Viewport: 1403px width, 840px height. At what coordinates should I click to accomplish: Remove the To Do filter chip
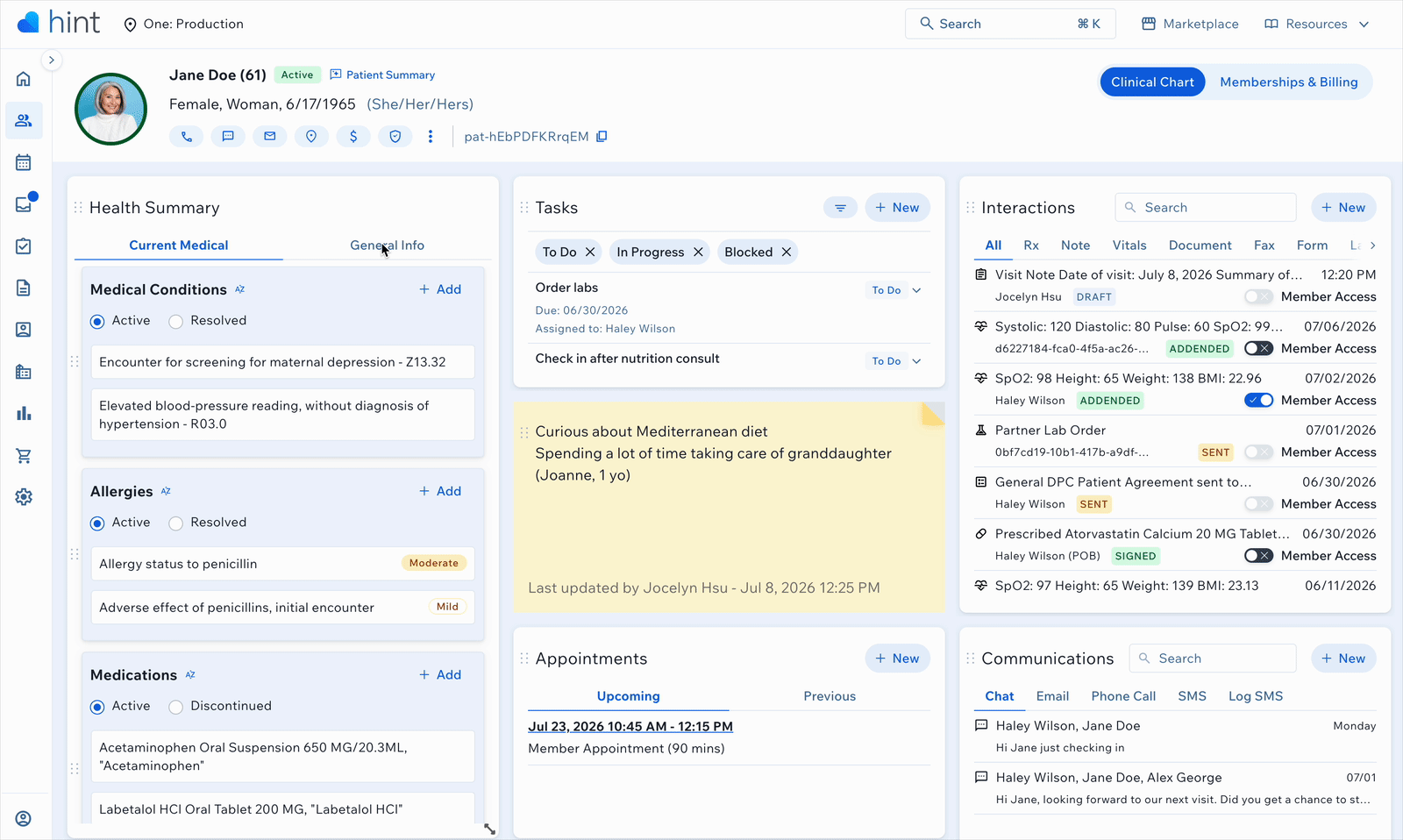[590, 252]
